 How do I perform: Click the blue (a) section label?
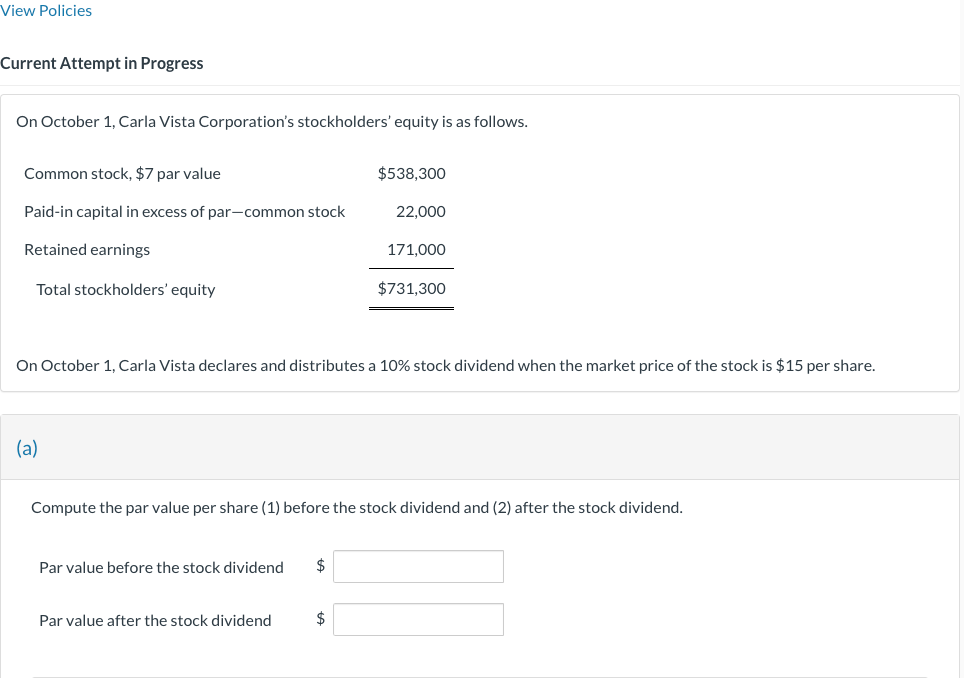[x=27, y=447]
